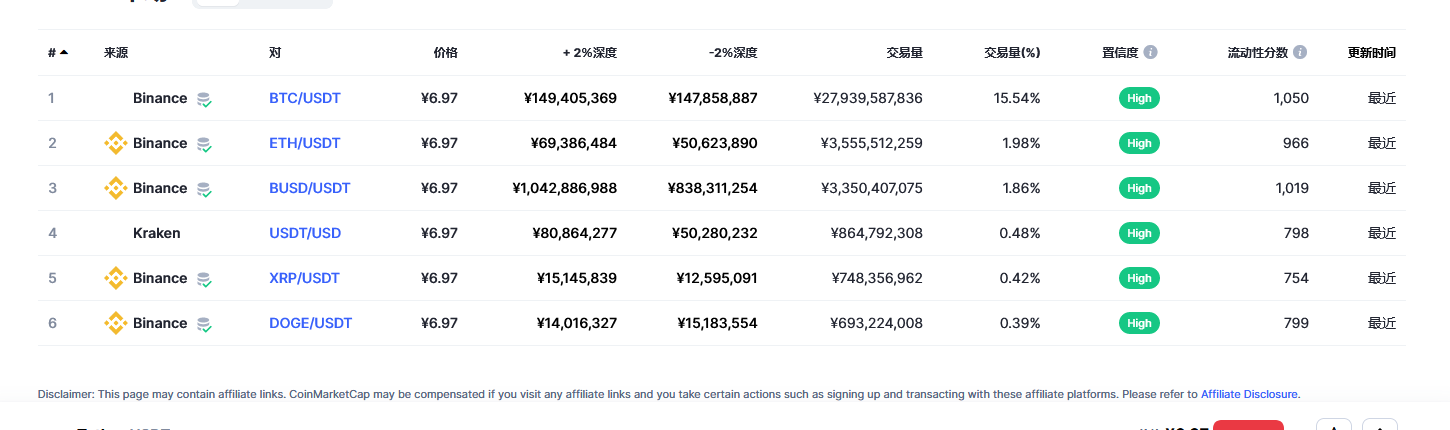Click the info icon beside 置信度
Screen dimensions: 1450x430
pos(1151,52)
